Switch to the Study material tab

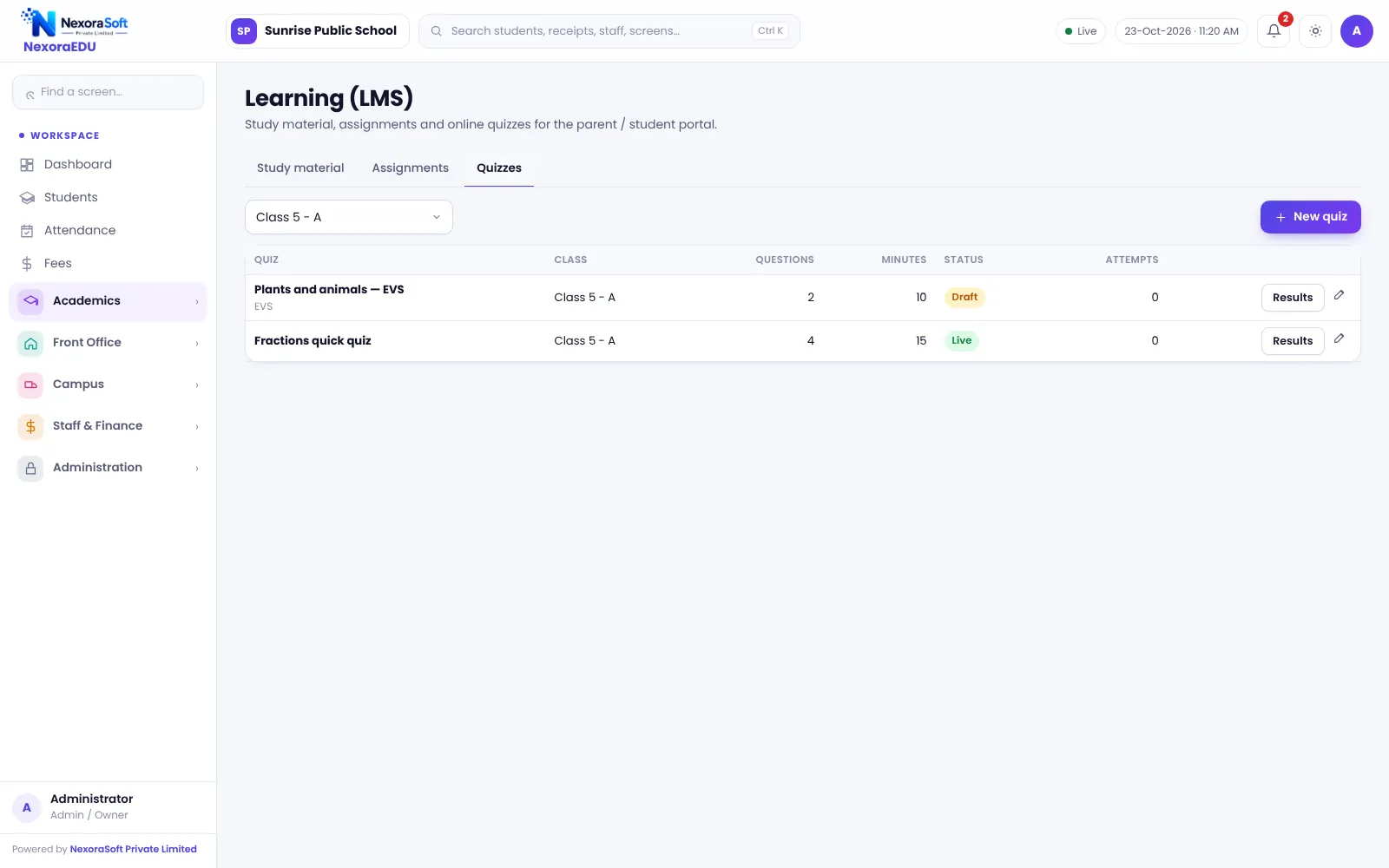pyautogui.click(x=300, y=168)
